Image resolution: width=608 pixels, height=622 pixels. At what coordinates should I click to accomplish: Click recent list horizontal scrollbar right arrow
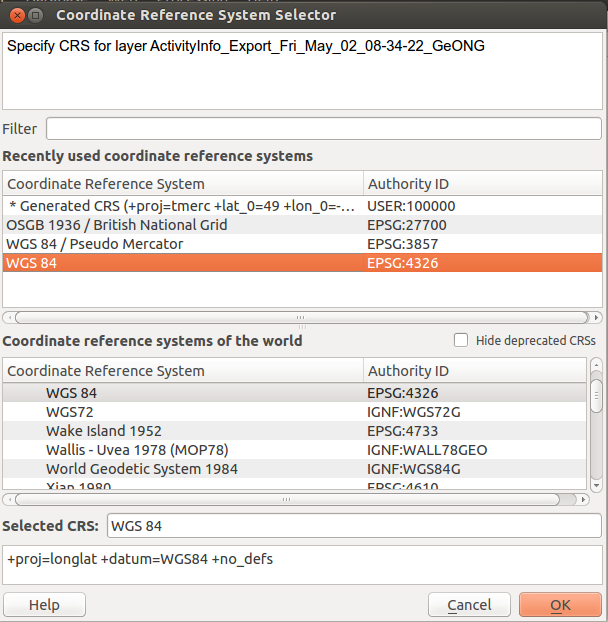tap(596, 317)
